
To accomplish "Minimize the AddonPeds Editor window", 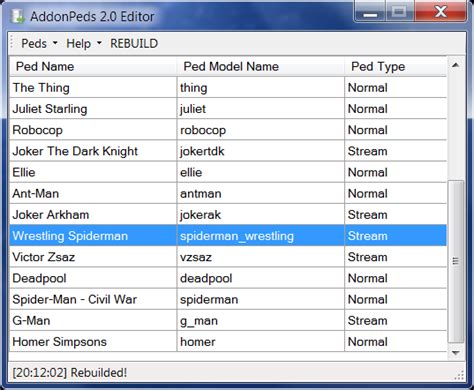I will point(370,12).
